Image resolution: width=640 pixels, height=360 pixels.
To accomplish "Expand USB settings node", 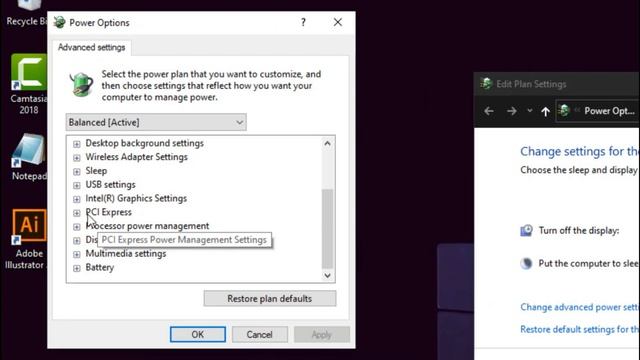I will (77, 185).
